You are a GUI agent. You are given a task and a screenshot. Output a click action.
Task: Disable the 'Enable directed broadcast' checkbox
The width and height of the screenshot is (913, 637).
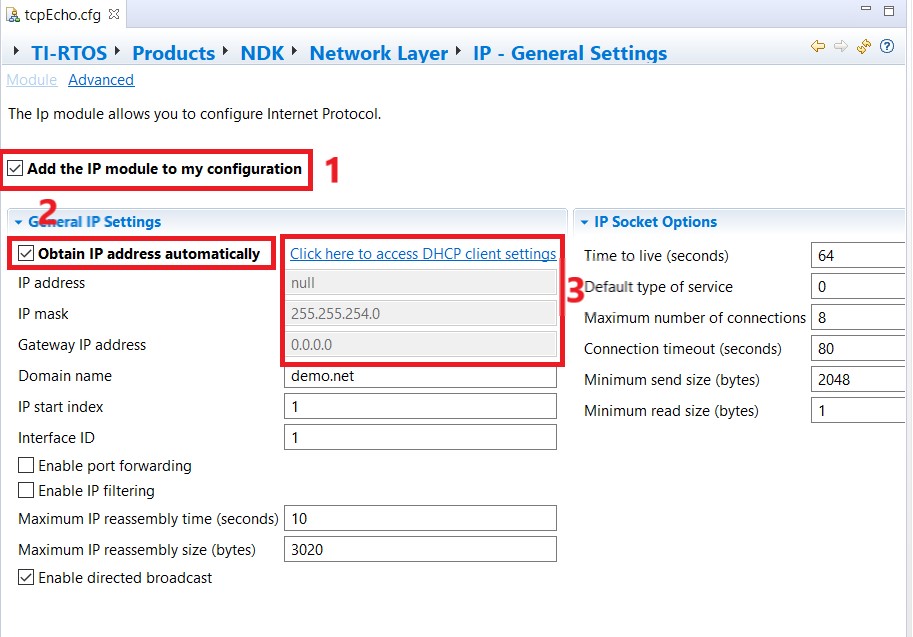(26, 578)
